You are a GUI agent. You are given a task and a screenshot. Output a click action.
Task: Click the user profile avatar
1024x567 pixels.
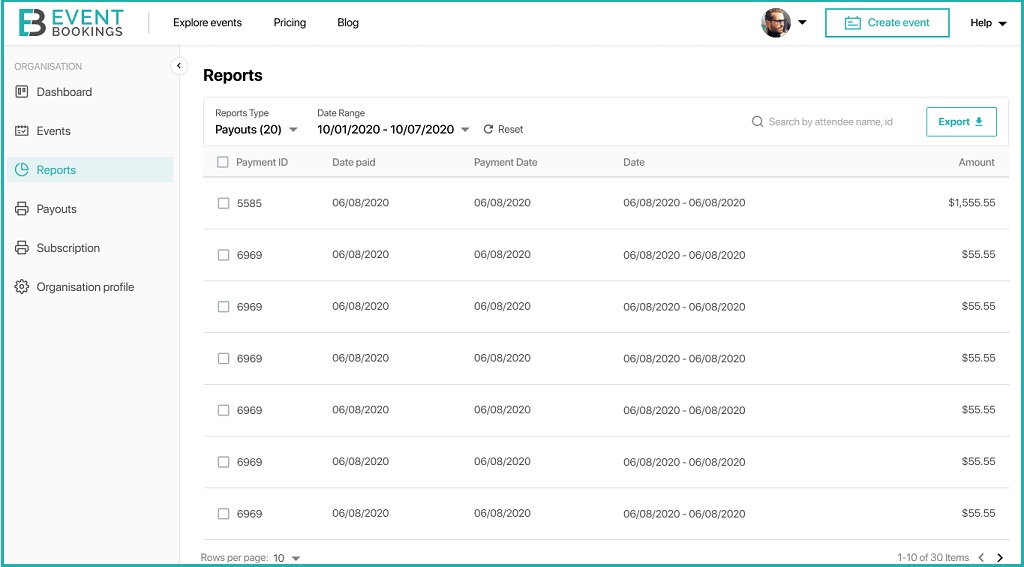click(x=776, y=23)
